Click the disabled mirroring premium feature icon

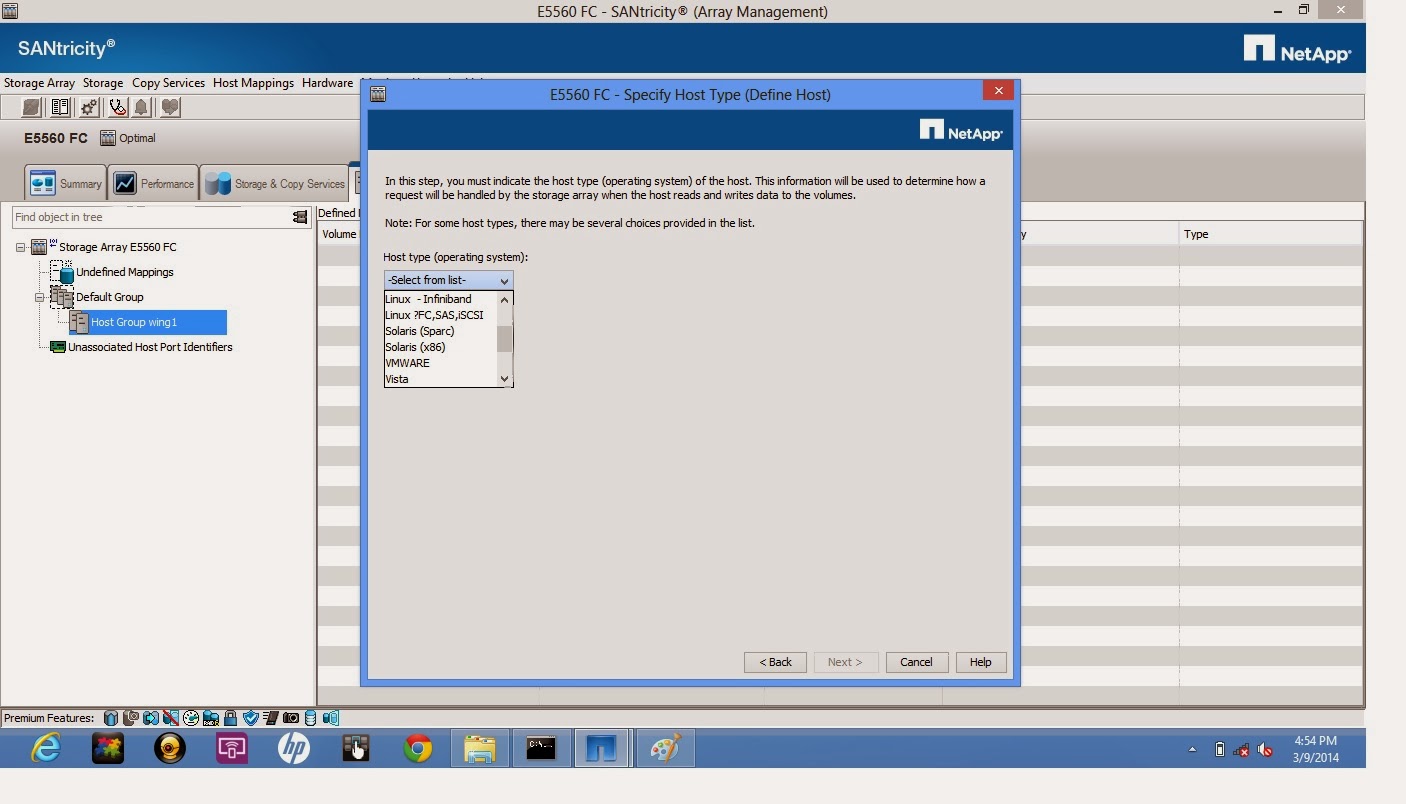pos(172,717)
